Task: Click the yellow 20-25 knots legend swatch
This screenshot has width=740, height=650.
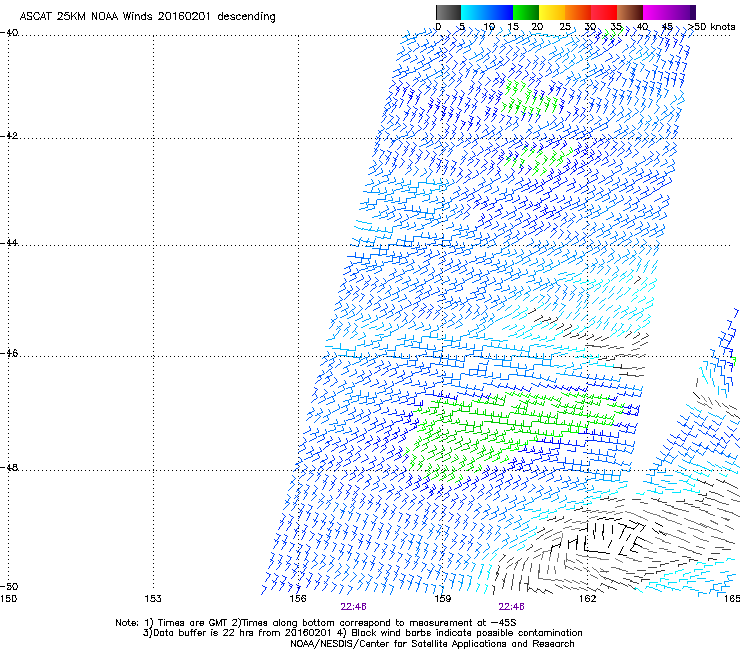Action: click(x=552, y=12)
